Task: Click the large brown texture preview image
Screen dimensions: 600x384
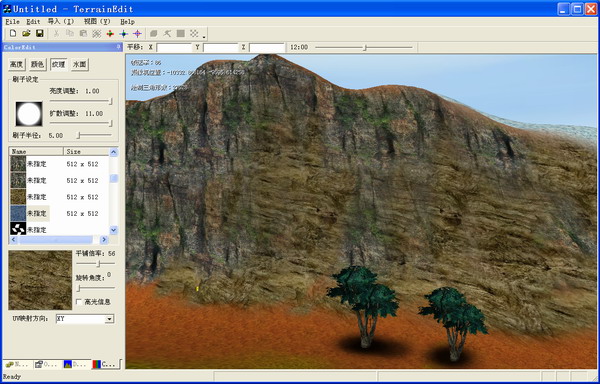Action: click(x=40, y=280)
